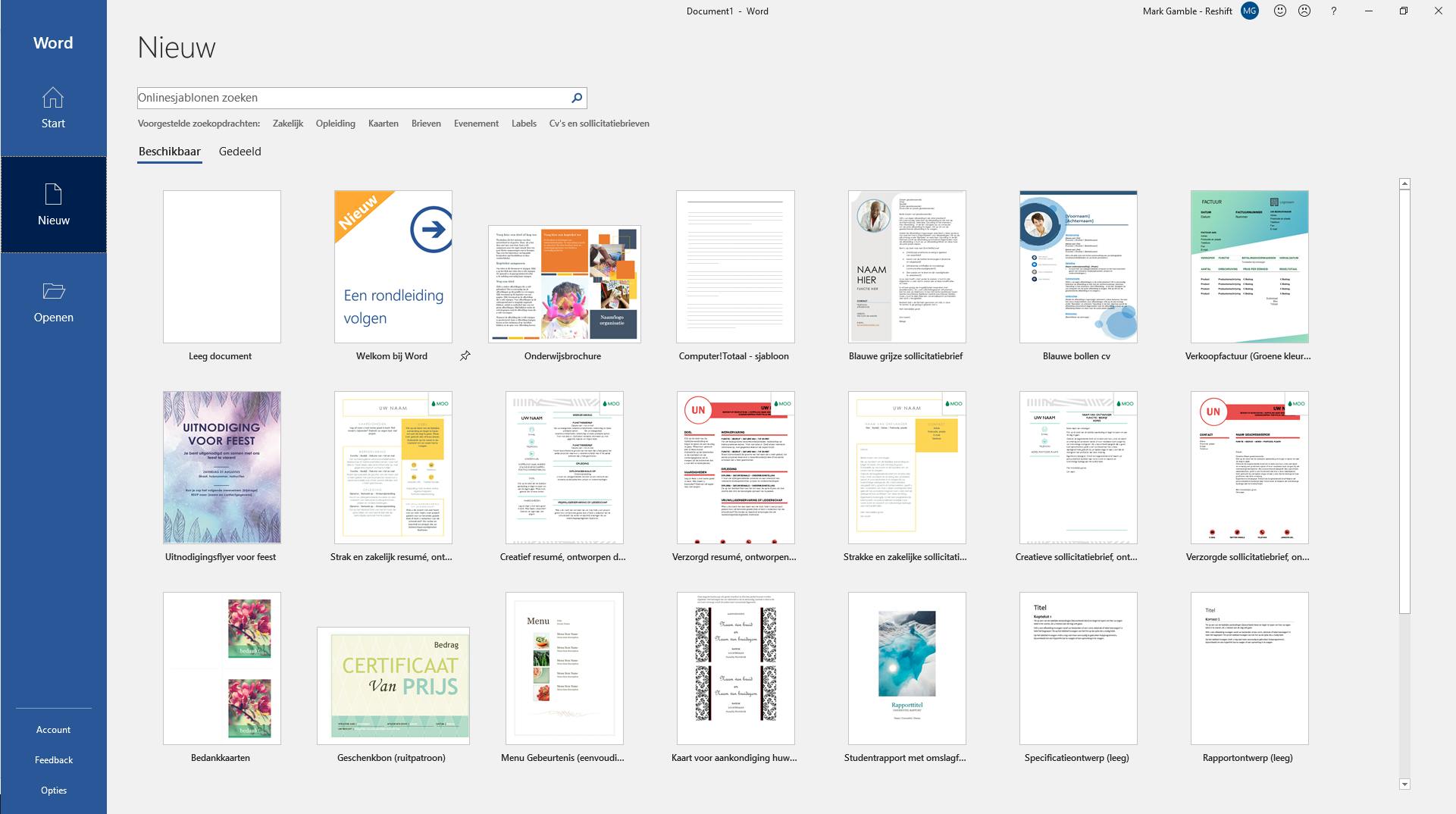Choose Menu Gebeurtenis template
This screenshot has height=814, width=1456.
click(x=564, y=668)
